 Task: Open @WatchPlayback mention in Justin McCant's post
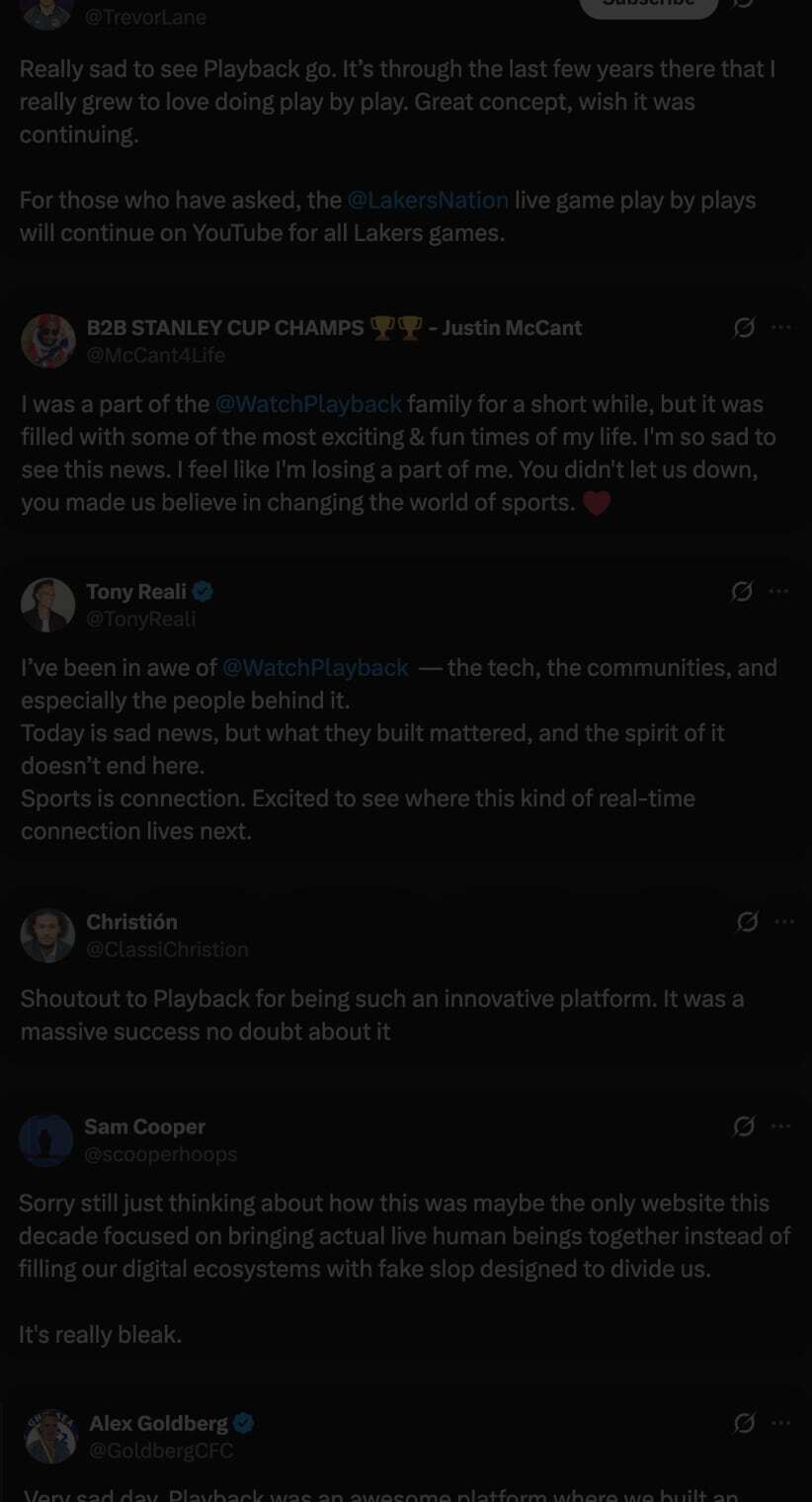click(308, 404)
